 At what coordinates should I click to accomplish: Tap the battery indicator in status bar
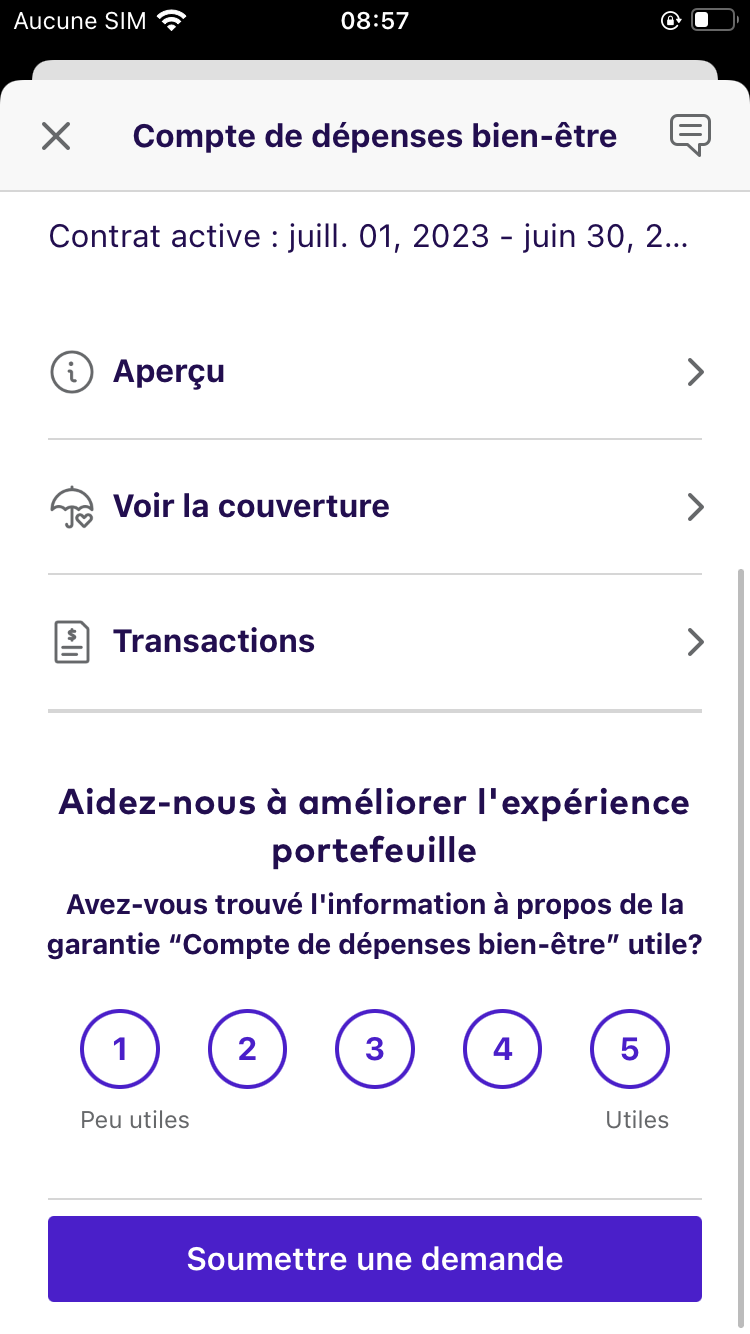click(714, 20)
